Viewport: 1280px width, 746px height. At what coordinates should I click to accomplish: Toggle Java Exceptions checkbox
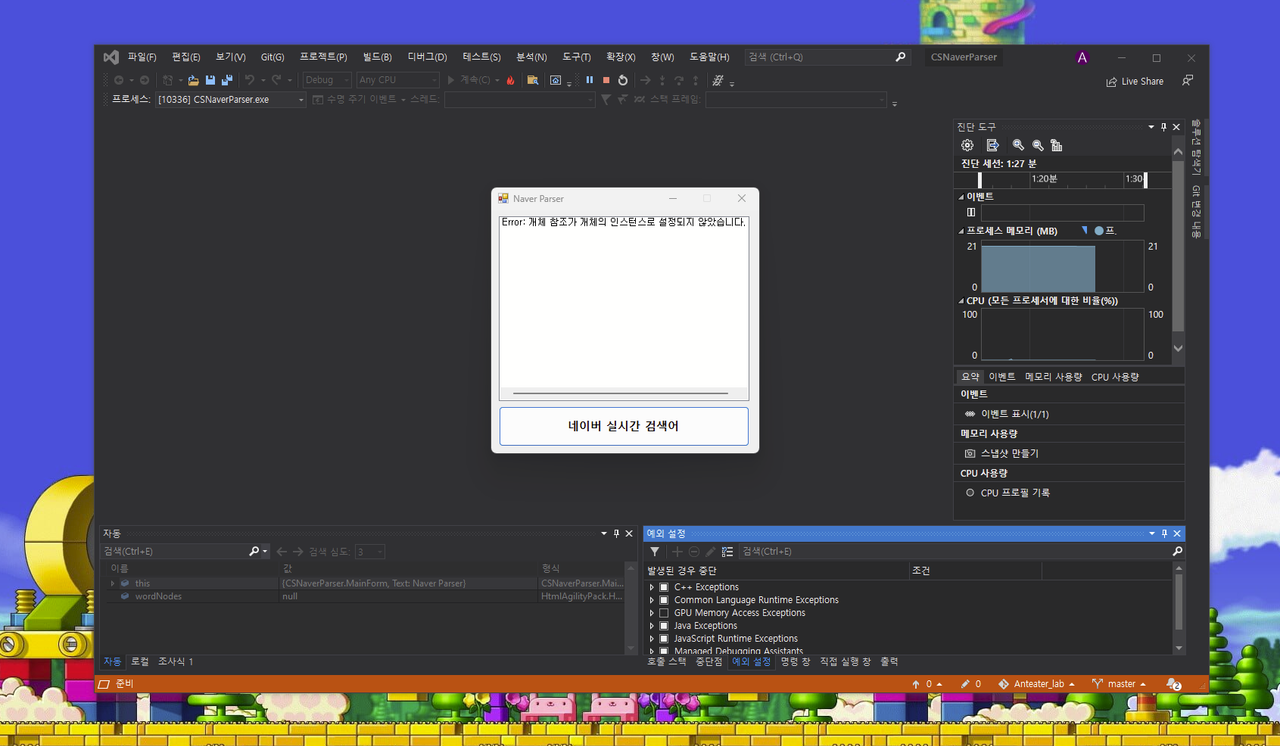(x=664, y=626)
